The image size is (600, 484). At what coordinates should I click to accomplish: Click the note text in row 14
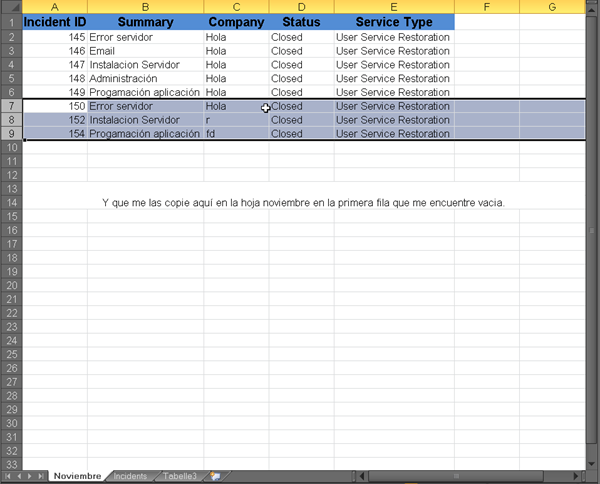pyautogui.click(x=303, y=203)
